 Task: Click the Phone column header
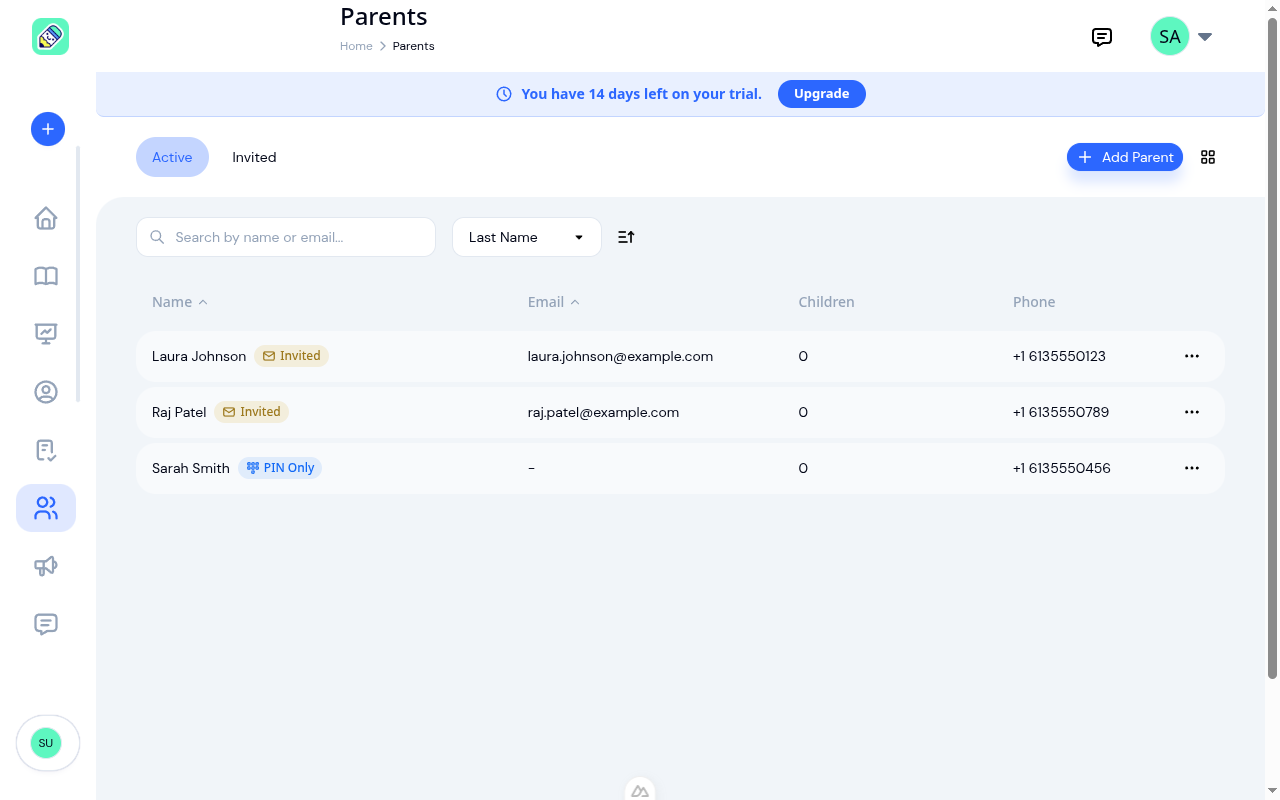coord(1034,302)
